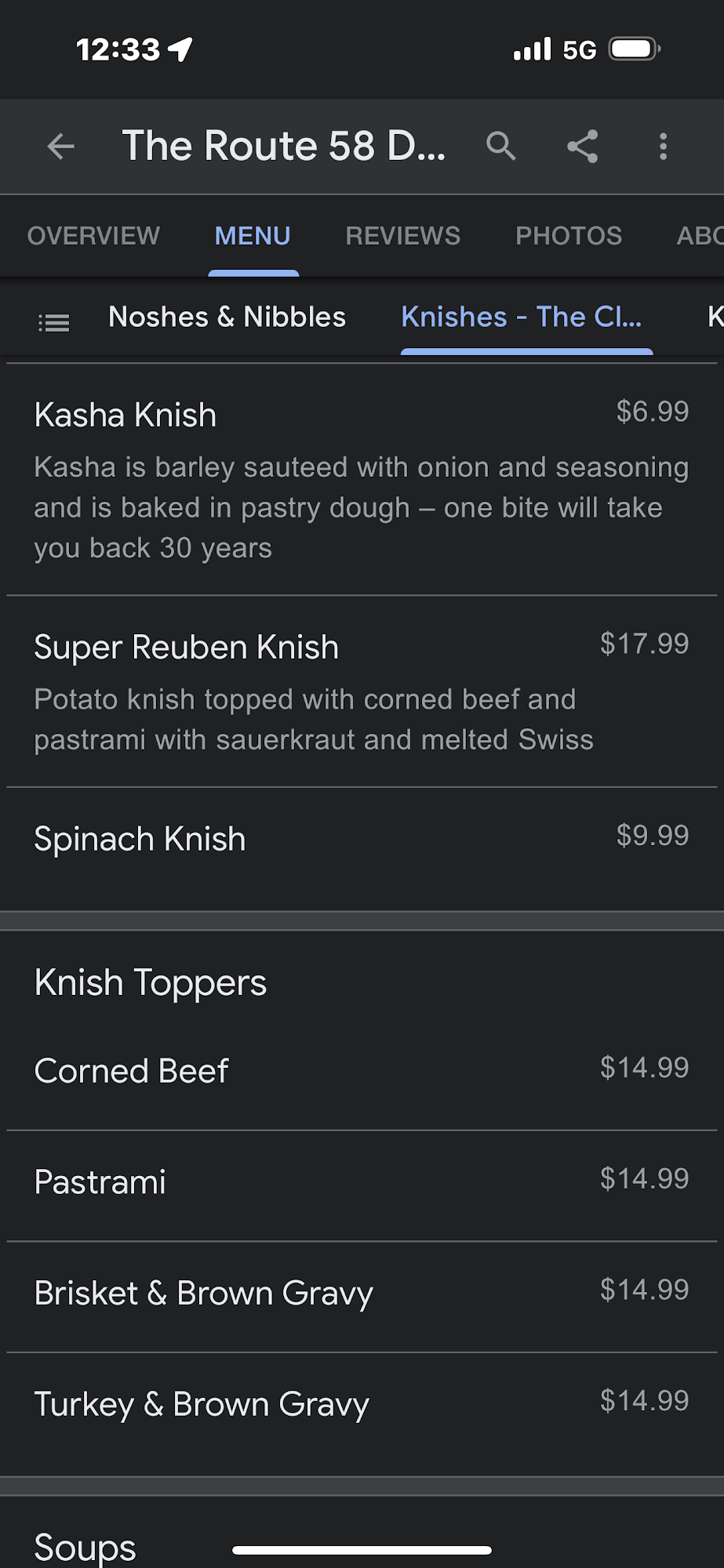Tap the back arrow icon

pos(60,147)
